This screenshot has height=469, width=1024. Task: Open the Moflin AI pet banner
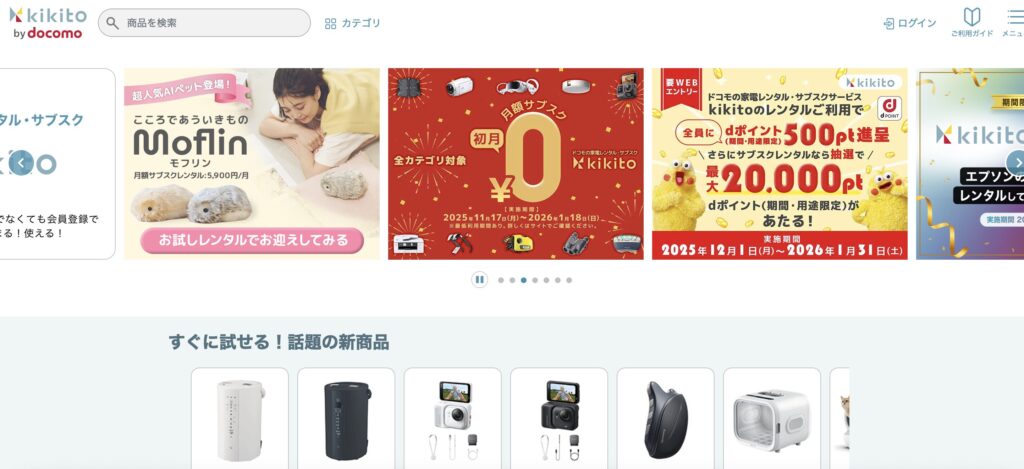point(251,163)
